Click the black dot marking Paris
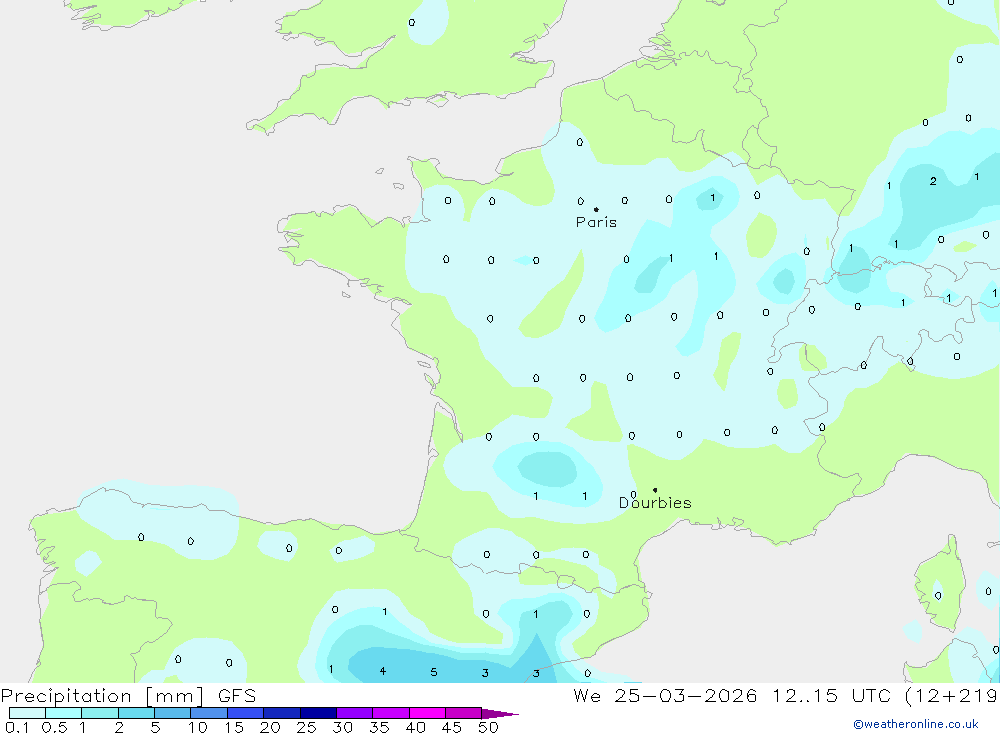The width and height of the screenshot is (1000, 733). pyautogui.click(x=596, y=209)
